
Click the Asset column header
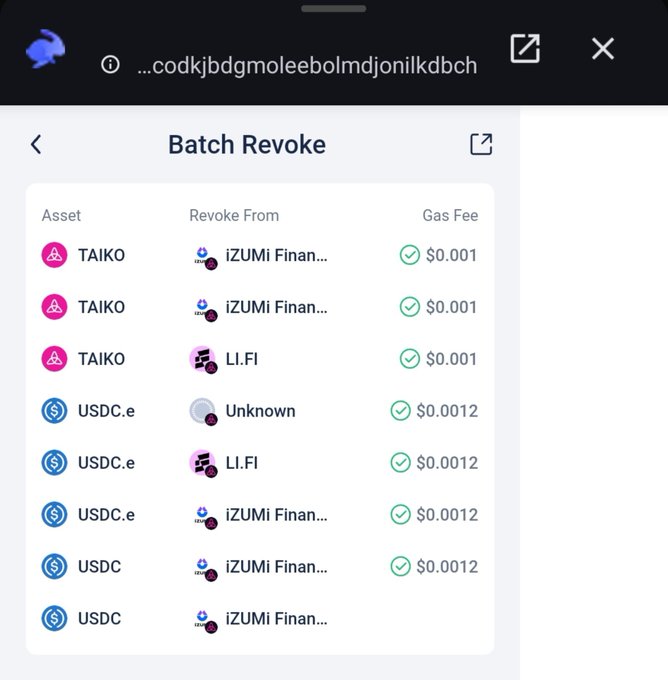click(x=61, y=215)
